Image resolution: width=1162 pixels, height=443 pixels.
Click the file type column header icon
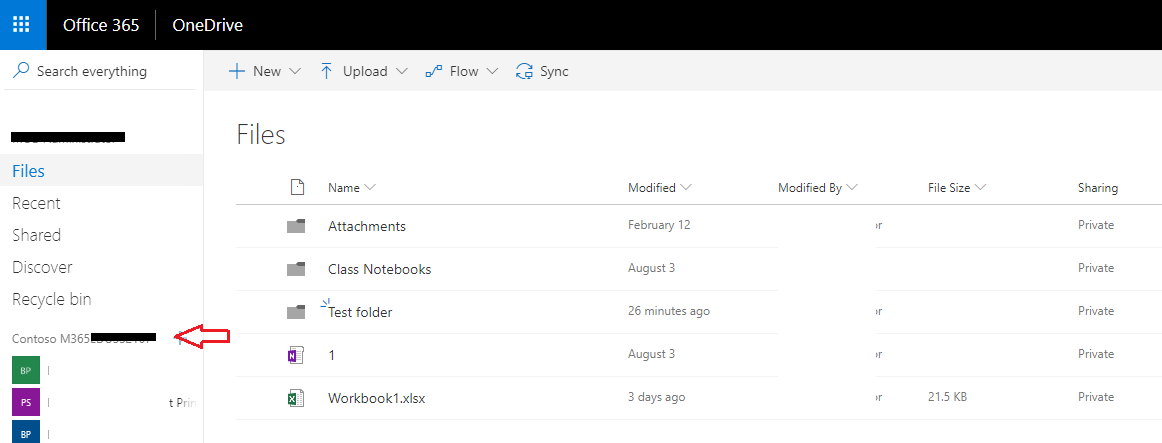[297, 187]
